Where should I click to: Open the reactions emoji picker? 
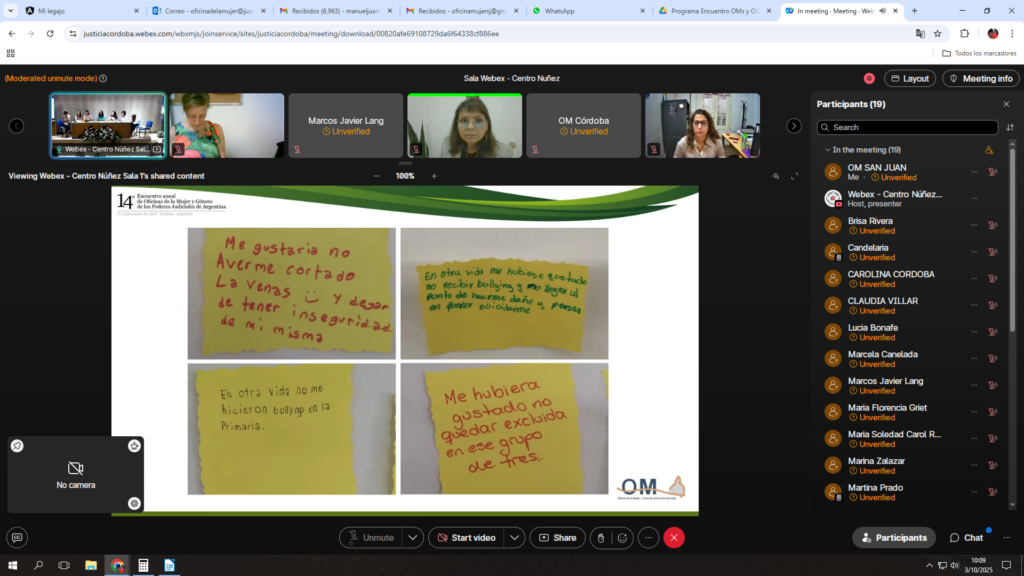click(623, 538)
